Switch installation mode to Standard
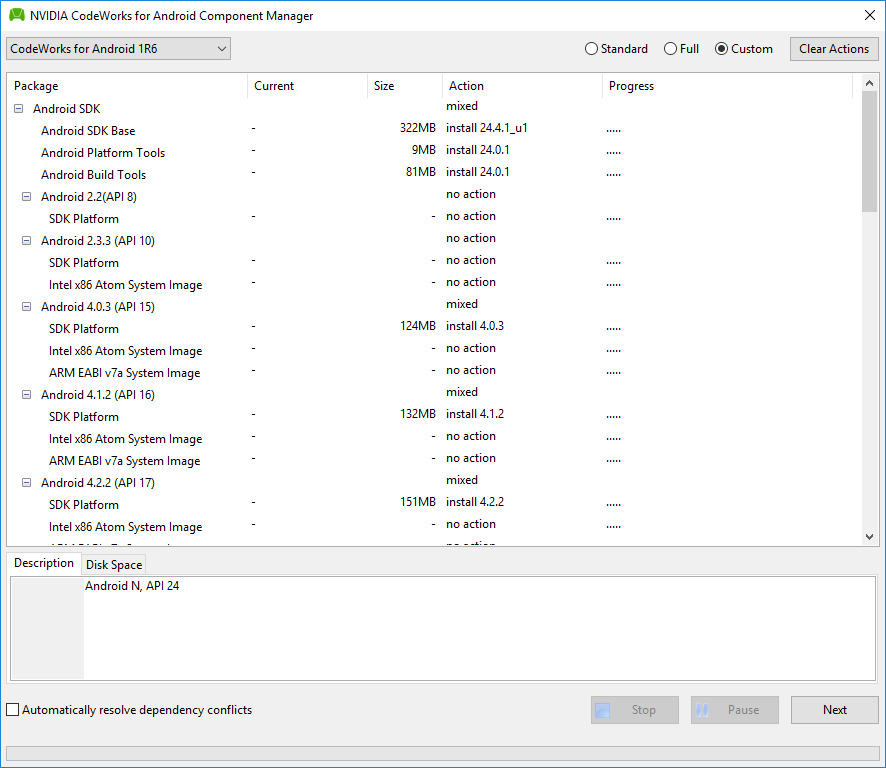The width and height of the screenshot is (886, 768). 591,48
